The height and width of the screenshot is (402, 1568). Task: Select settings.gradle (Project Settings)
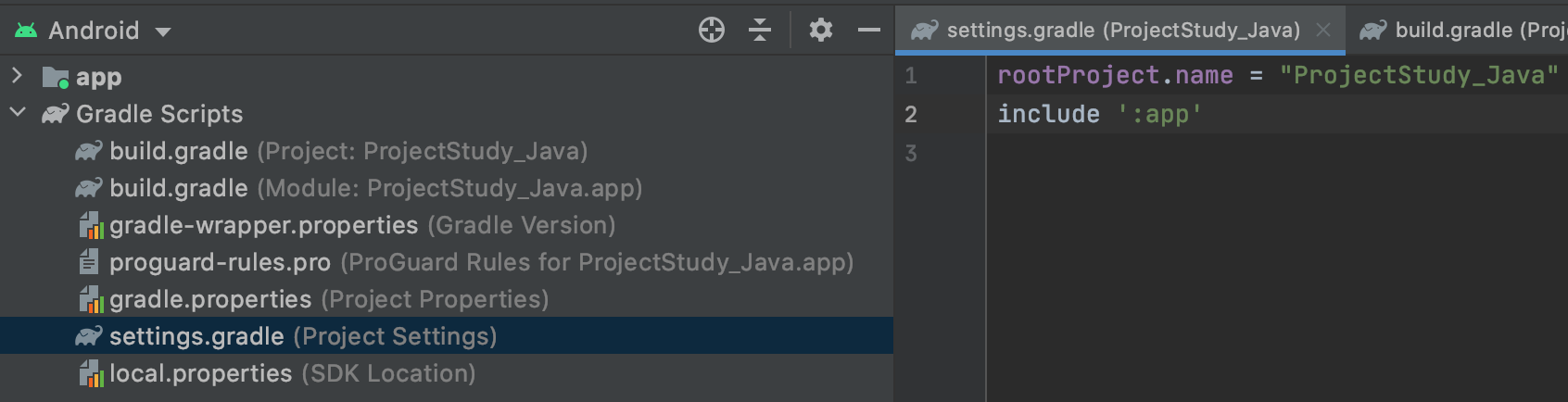point(447,336)
